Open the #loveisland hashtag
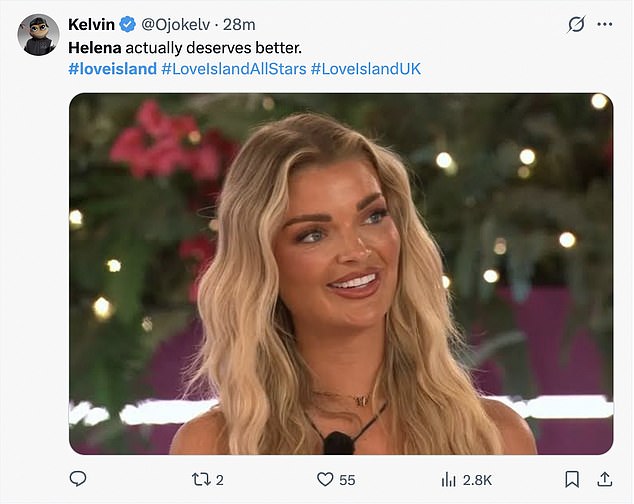 (x=112, y=69)
